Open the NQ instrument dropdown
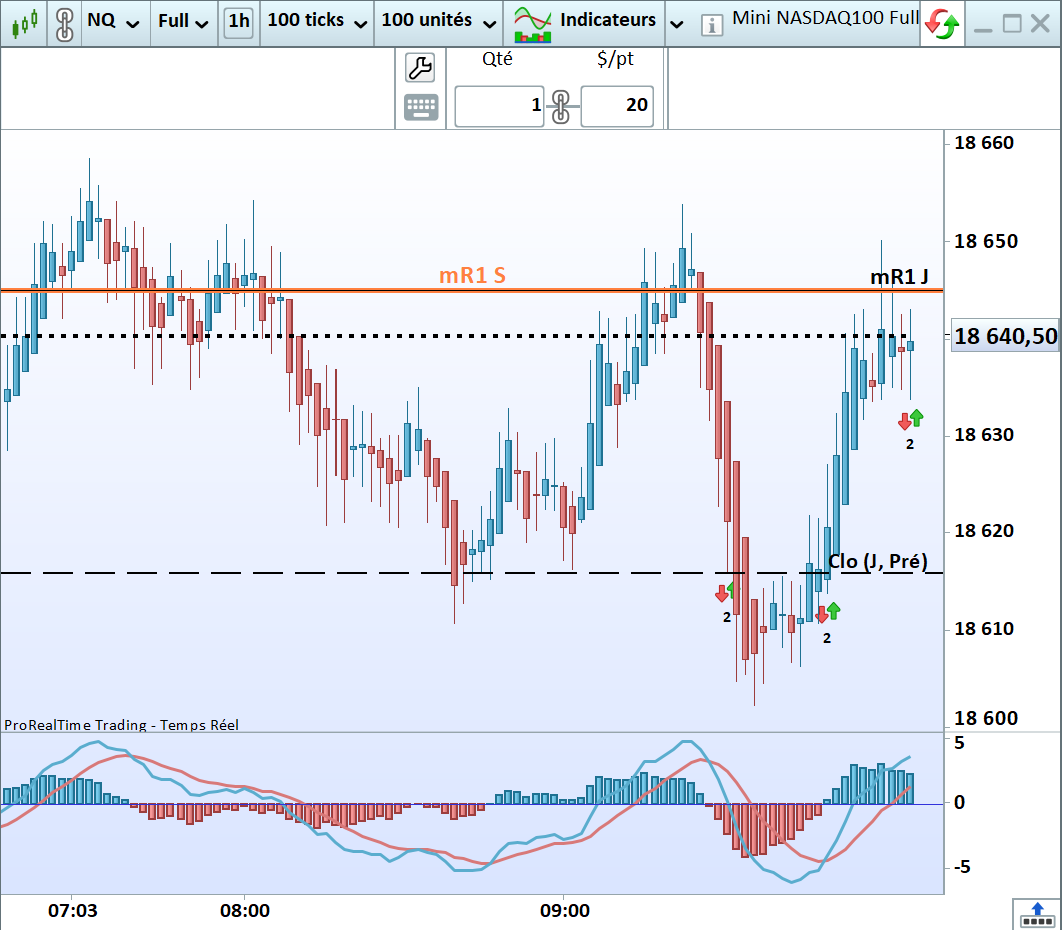The width and height of the screenshot is (1062, 930). 114,22
